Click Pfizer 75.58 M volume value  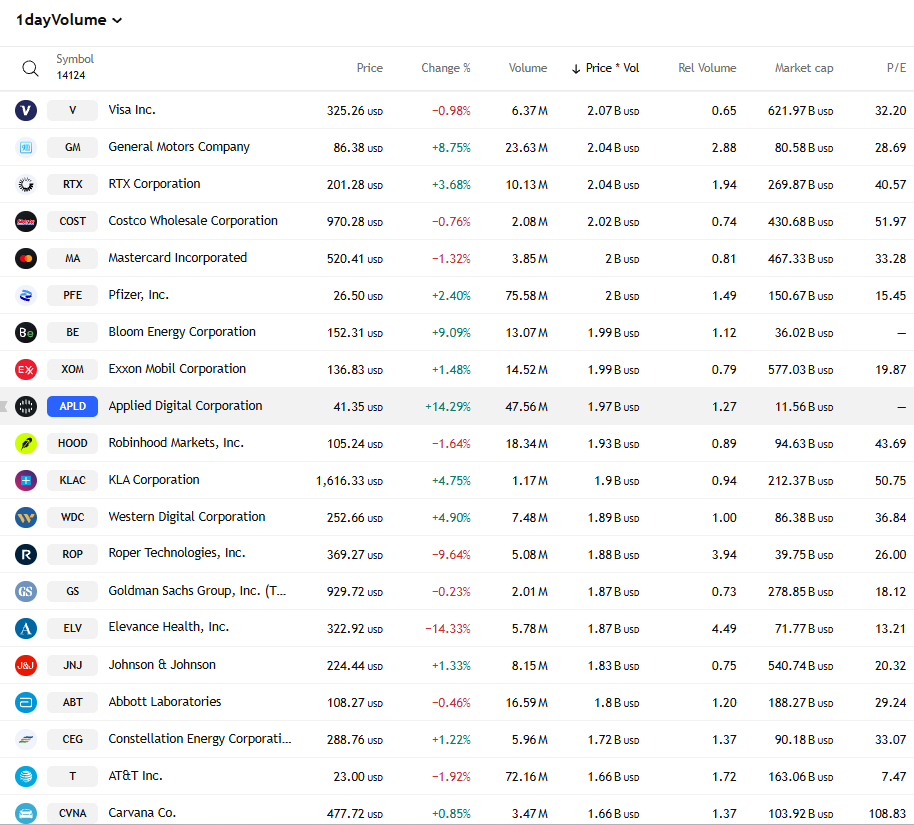(526, 296)
